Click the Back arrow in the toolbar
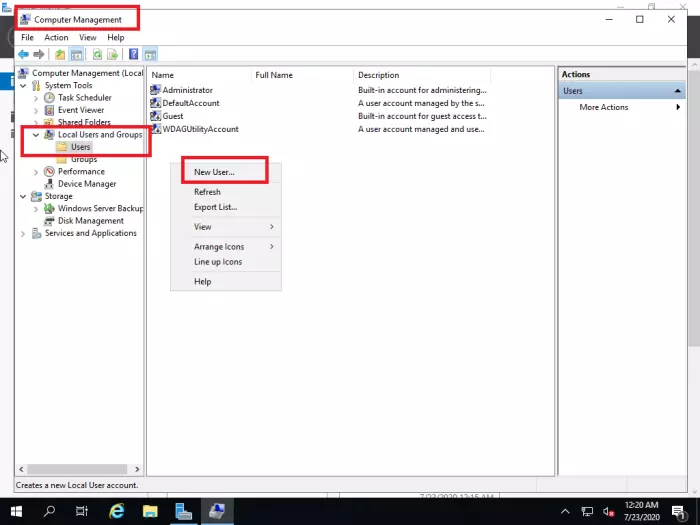The image size is (700, 525). (x=23, y=54)
